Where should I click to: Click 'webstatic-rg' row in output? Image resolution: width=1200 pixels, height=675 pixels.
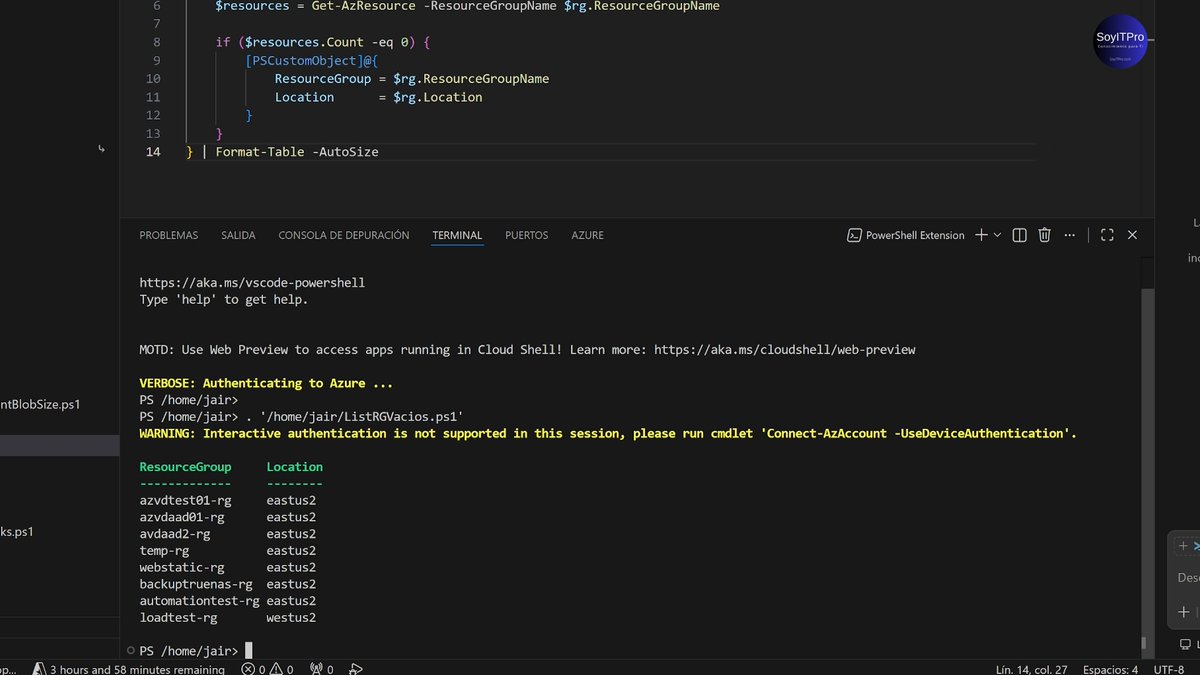coord(182,568)
